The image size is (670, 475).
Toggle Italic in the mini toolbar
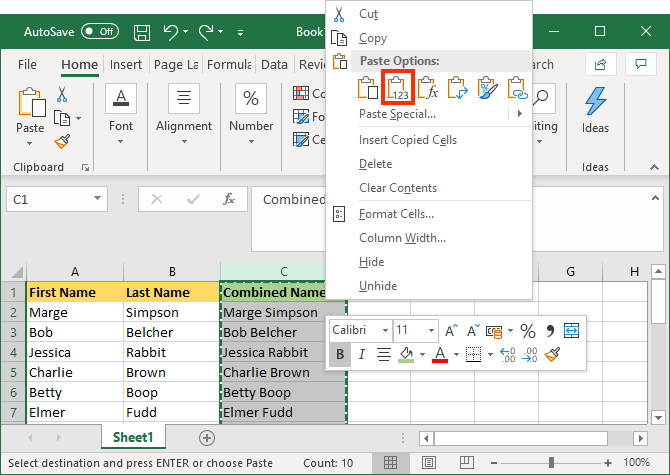click(x=361, y=354)
